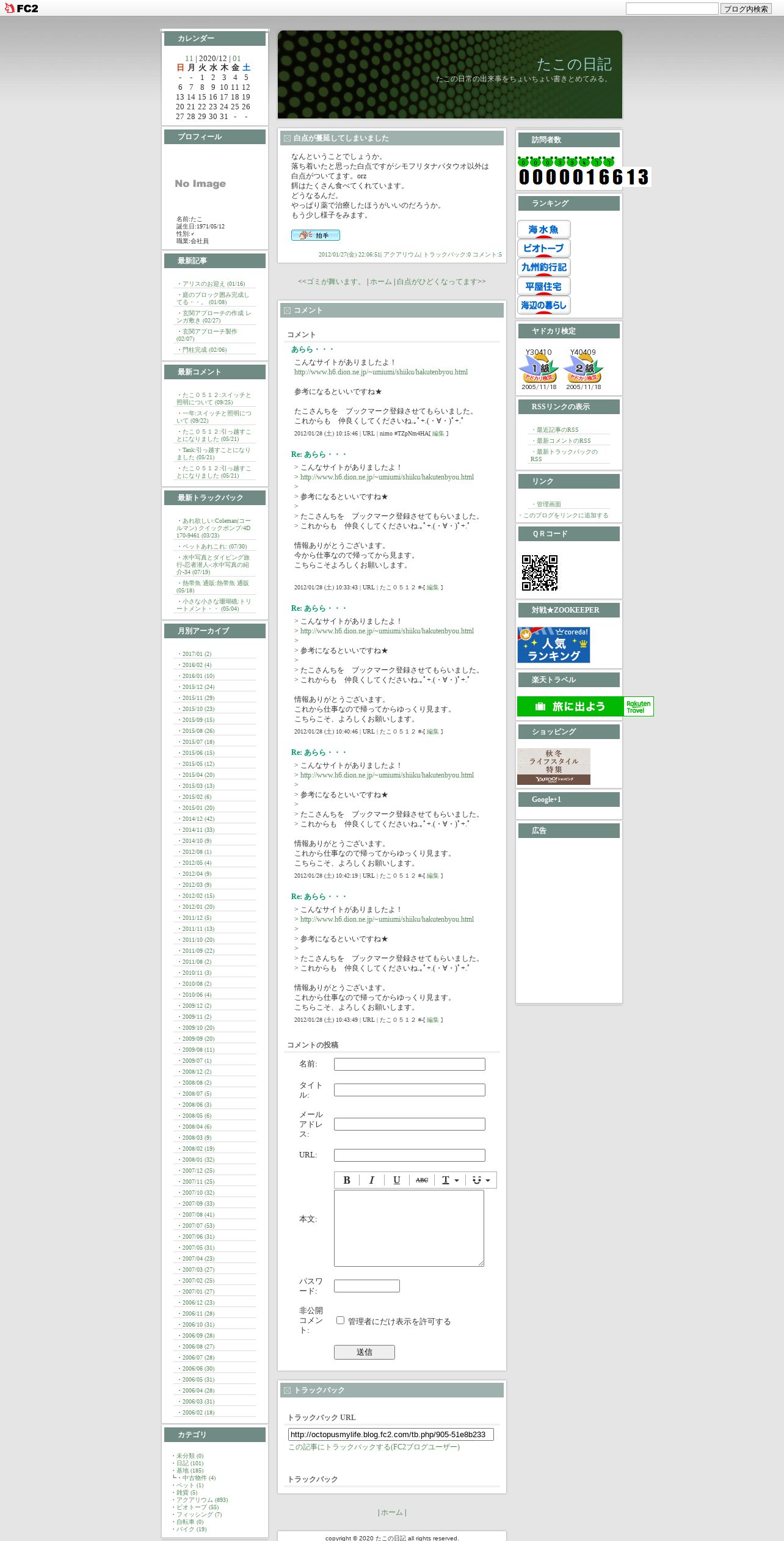Image resolution: width=784 pixels, height=1541 pixels.
Task: Open the Yahoo shopping 秋冬ライフスタイル banner
Action: click(553, 766)
